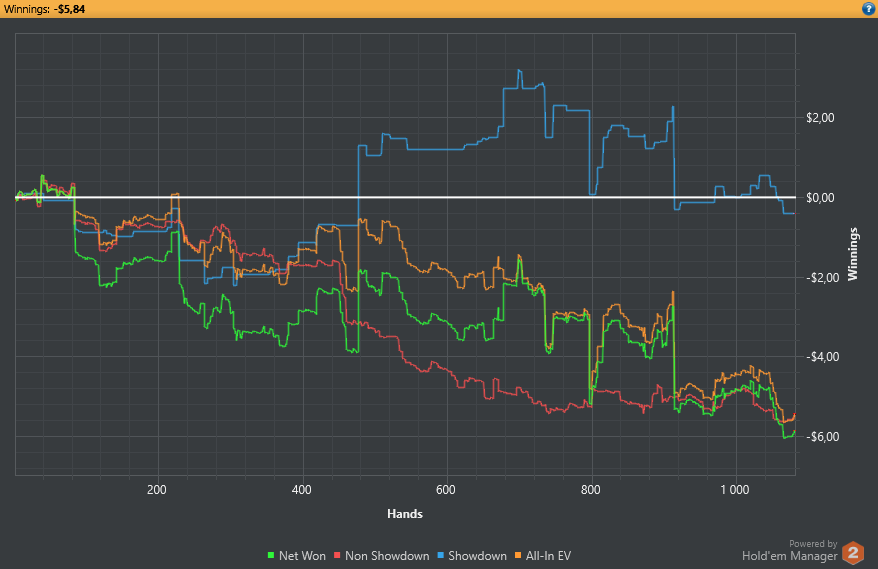Click the Showdown line peak near hand 700

[x=520, y=71]
